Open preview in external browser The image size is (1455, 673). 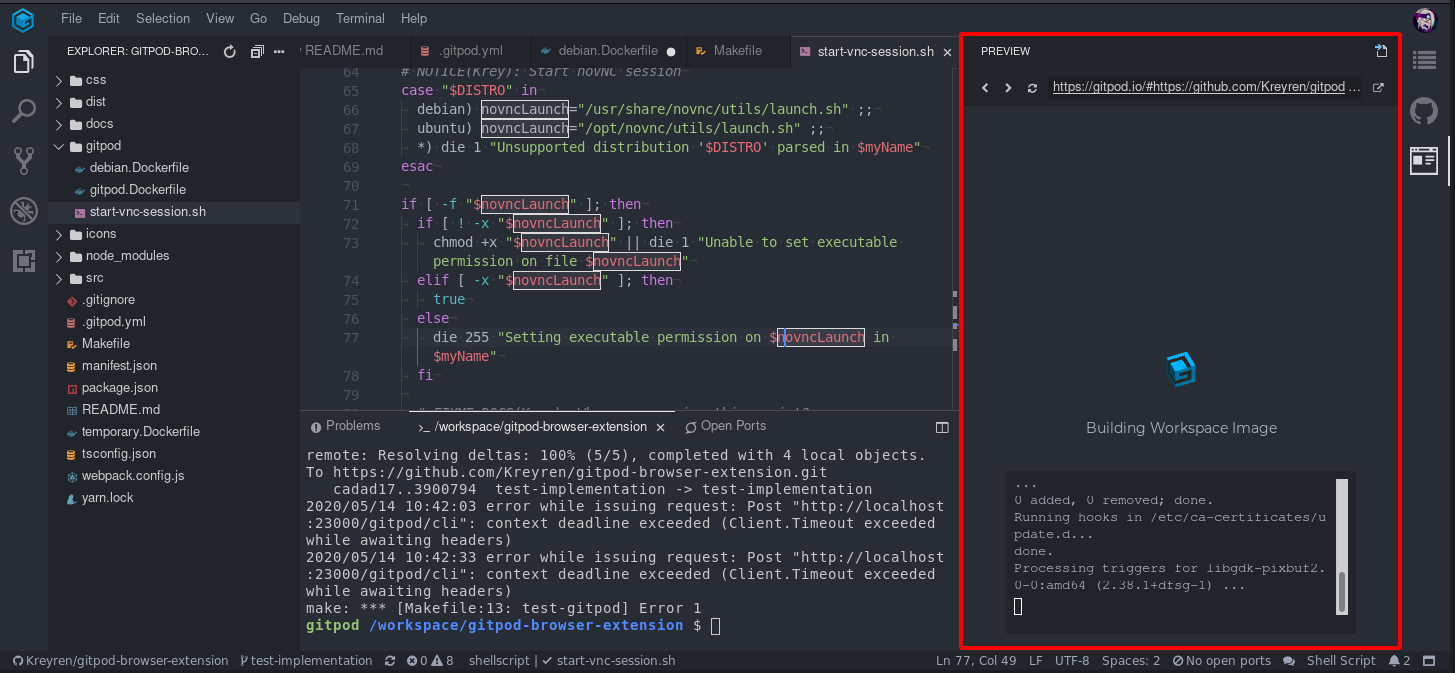click(1378, 87)
